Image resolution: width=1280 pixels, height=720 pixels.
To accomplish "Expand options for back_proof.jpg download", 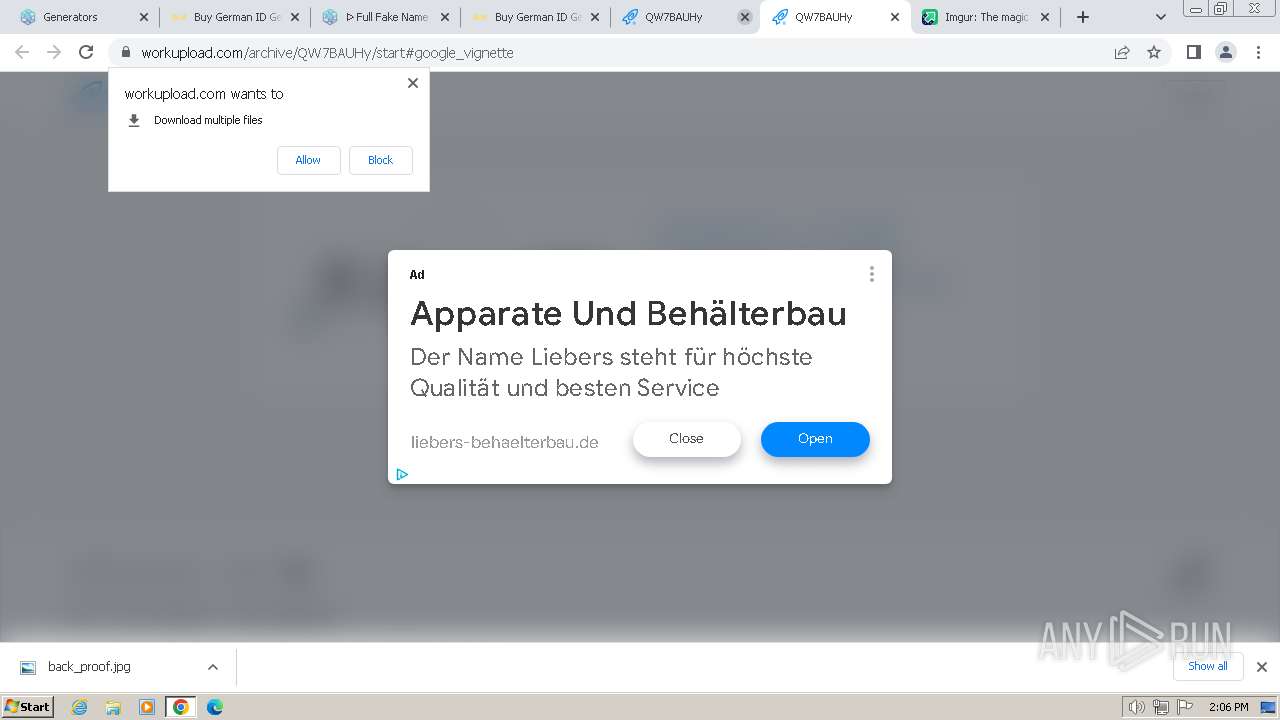I will tap(213, 667).
